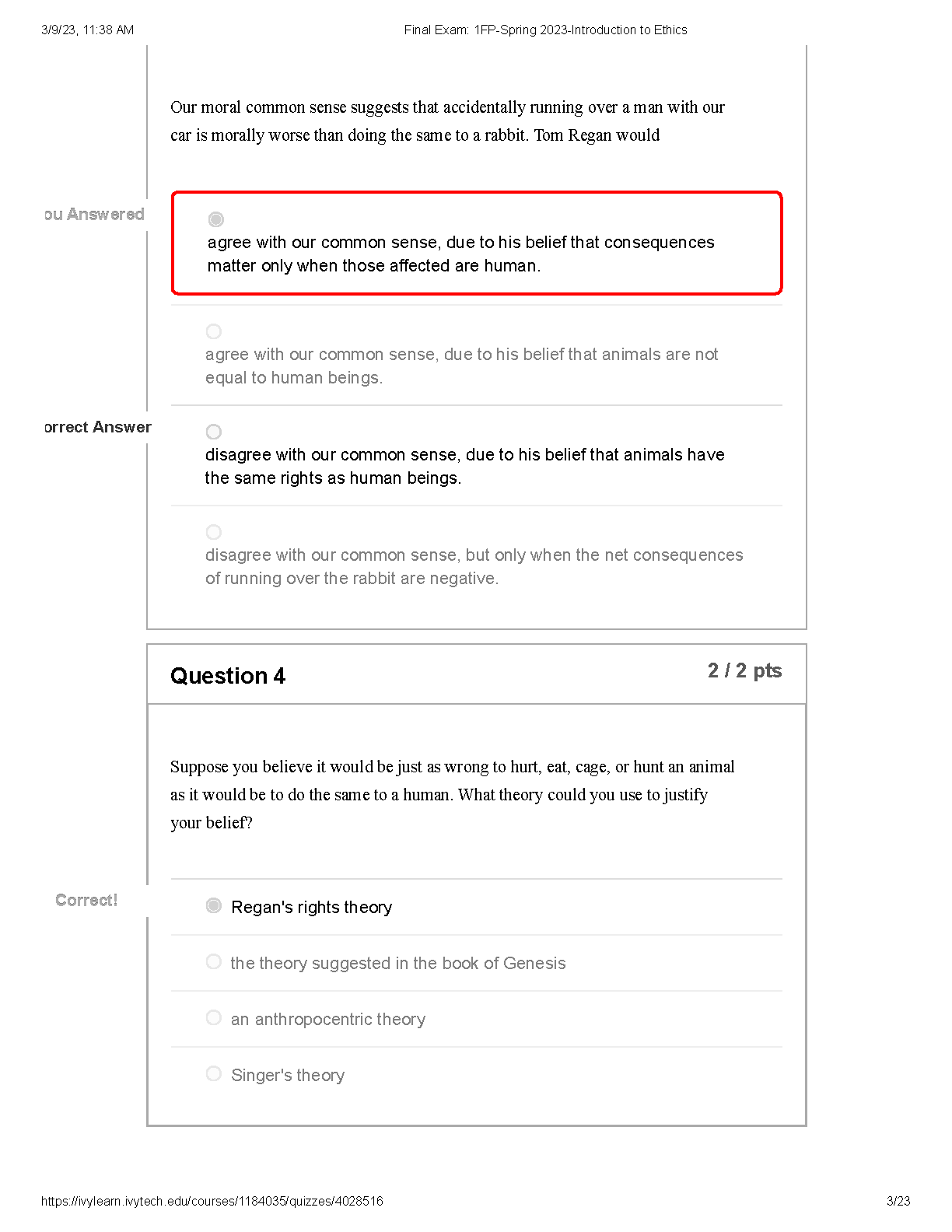
Task: Click the 'Suppose you believe' question text
Action: click(452, 794)
